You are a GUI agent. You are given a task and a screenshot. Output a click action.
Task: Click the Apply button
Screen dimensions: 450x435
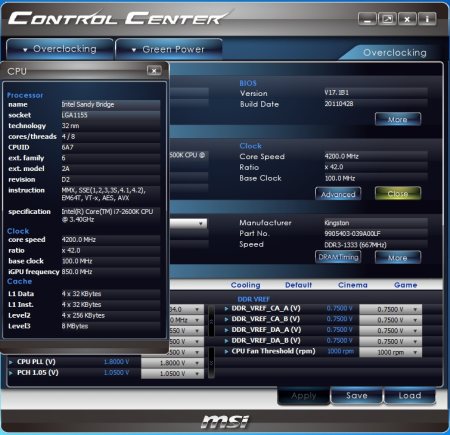pyautogui.click(x=304, y=396)
